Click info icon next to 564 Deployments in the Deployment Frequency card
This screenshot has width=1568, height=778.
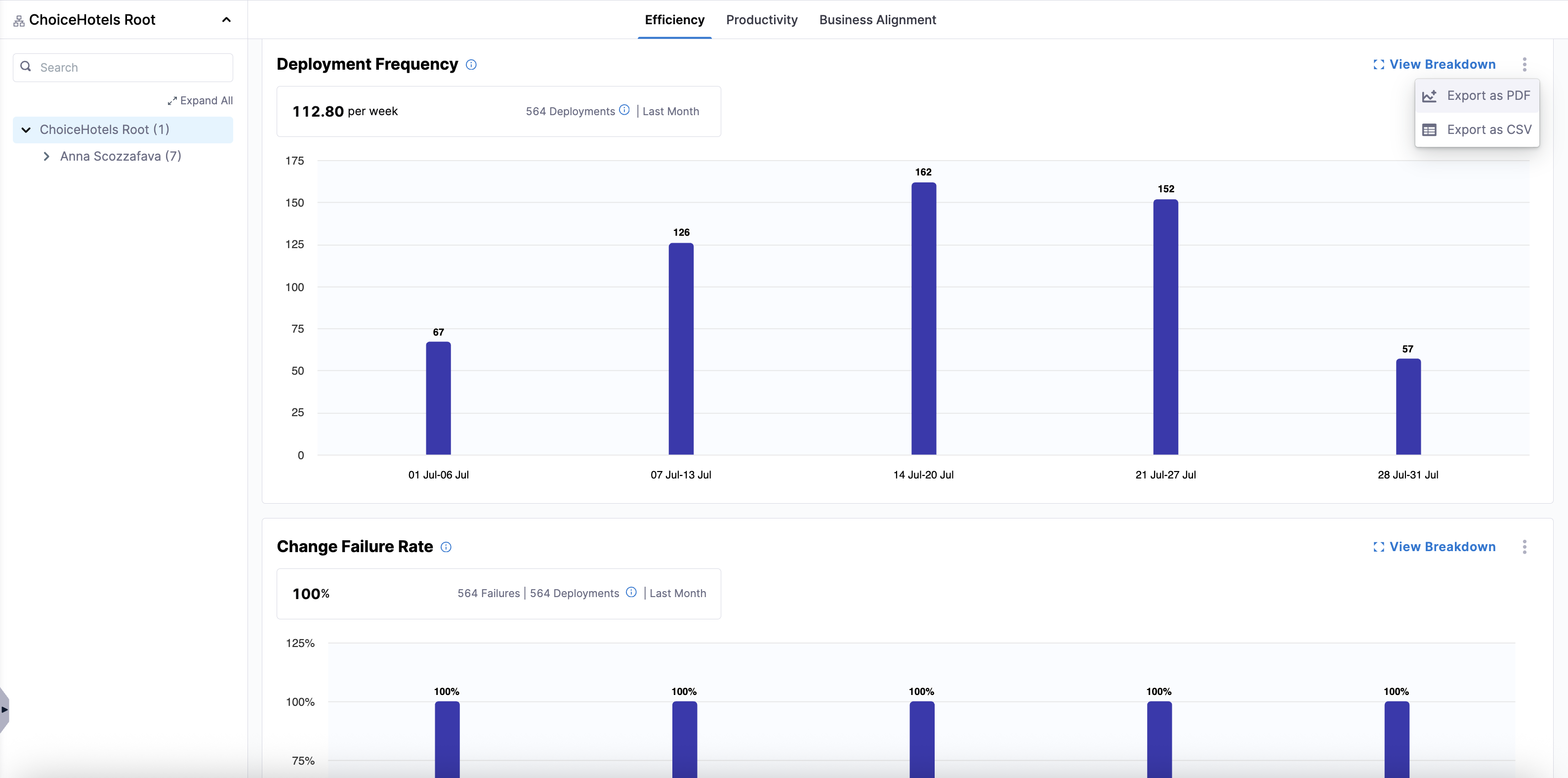pyautogui.click(x=624, y=110)
